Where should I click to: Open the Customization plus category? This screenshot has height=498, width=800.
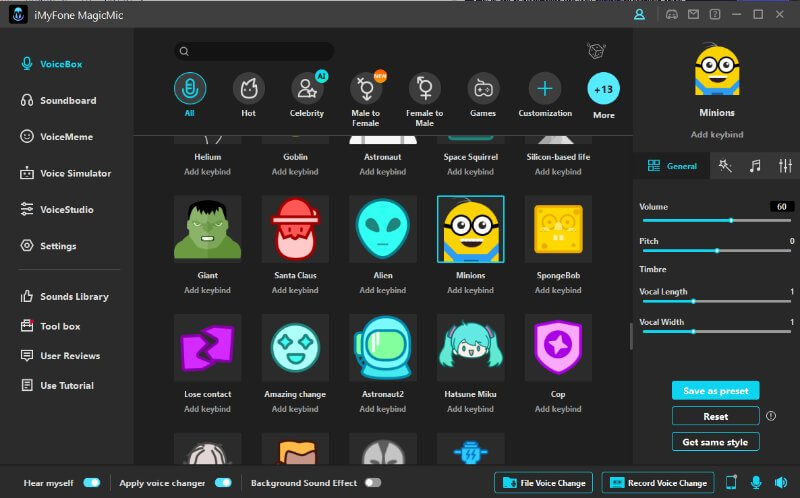[545, 88]
